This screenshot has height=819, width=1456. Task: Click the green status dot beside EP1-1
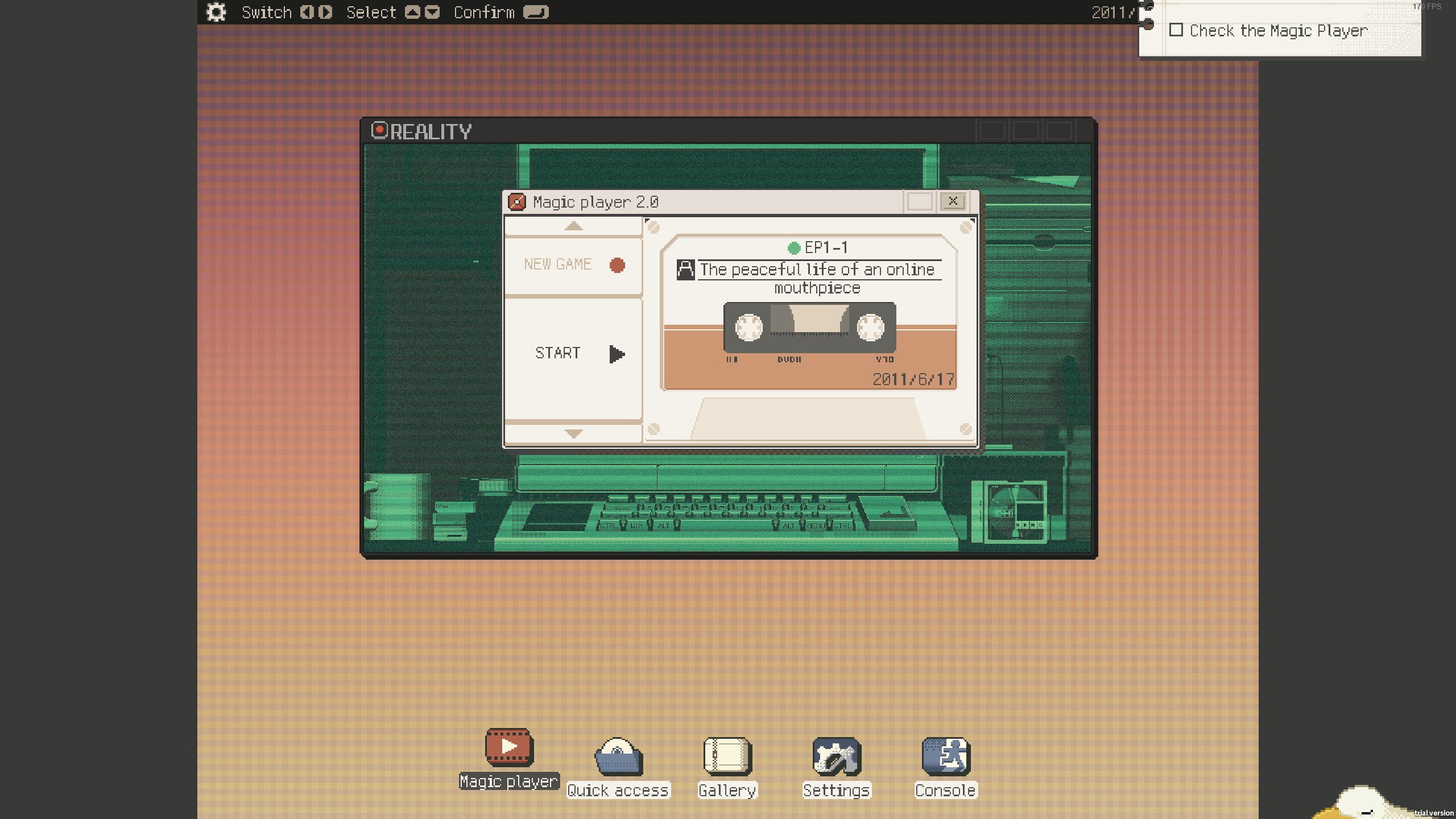coord(793,247)
